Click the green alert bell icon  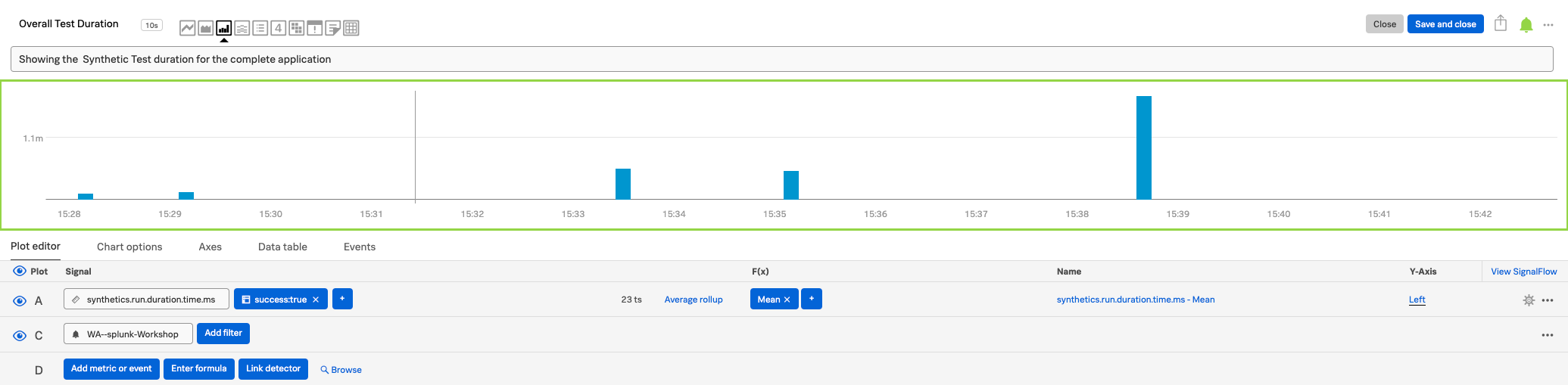click(1526, 25)
